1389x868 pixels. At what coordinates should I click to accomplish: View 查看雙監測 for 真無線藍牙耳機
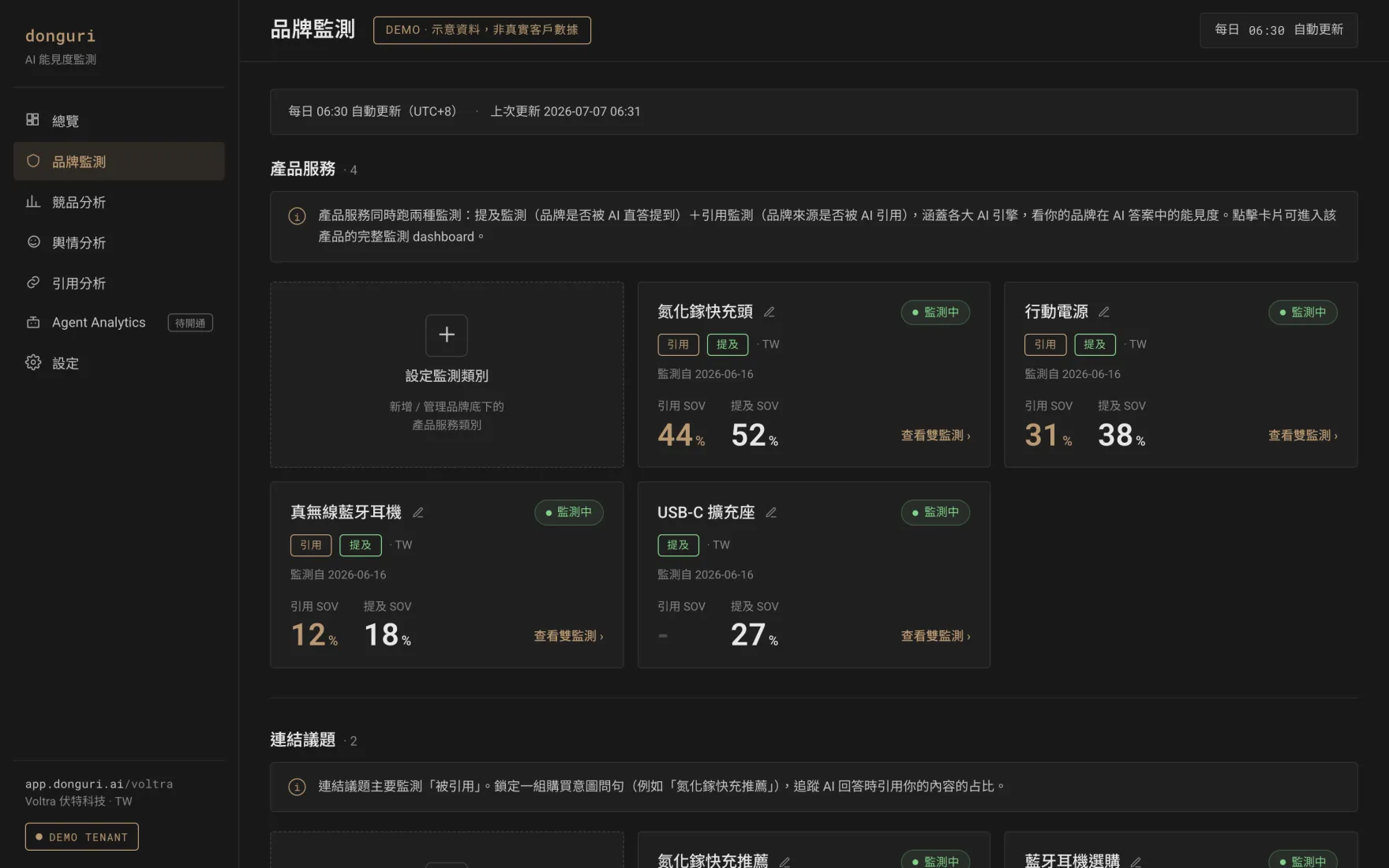point(568,636)
